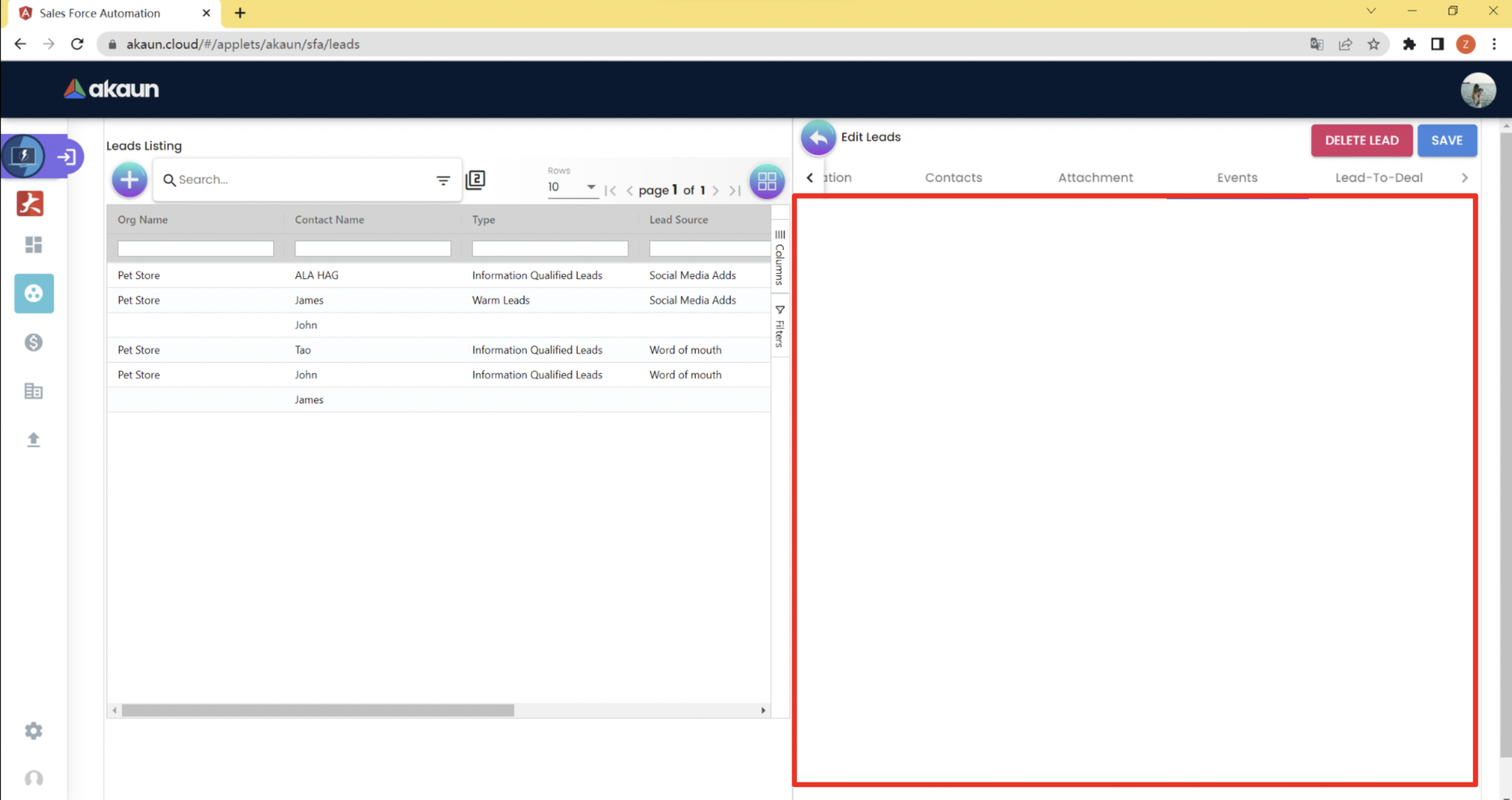Viewport: 1512px width, 800px height.
Task: Open the dollar sign deals icon
Action: (x=34, y=342)
